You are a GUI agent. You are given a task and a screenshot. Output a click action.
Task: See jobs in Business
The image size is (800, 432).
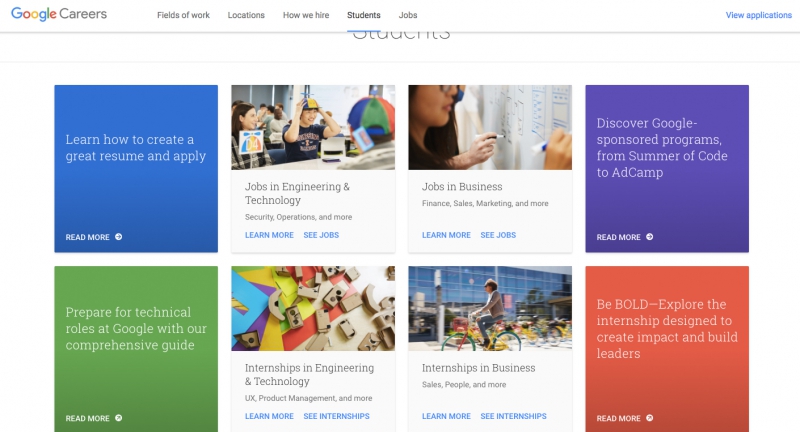pyautogui.click(x=498, y=235)
